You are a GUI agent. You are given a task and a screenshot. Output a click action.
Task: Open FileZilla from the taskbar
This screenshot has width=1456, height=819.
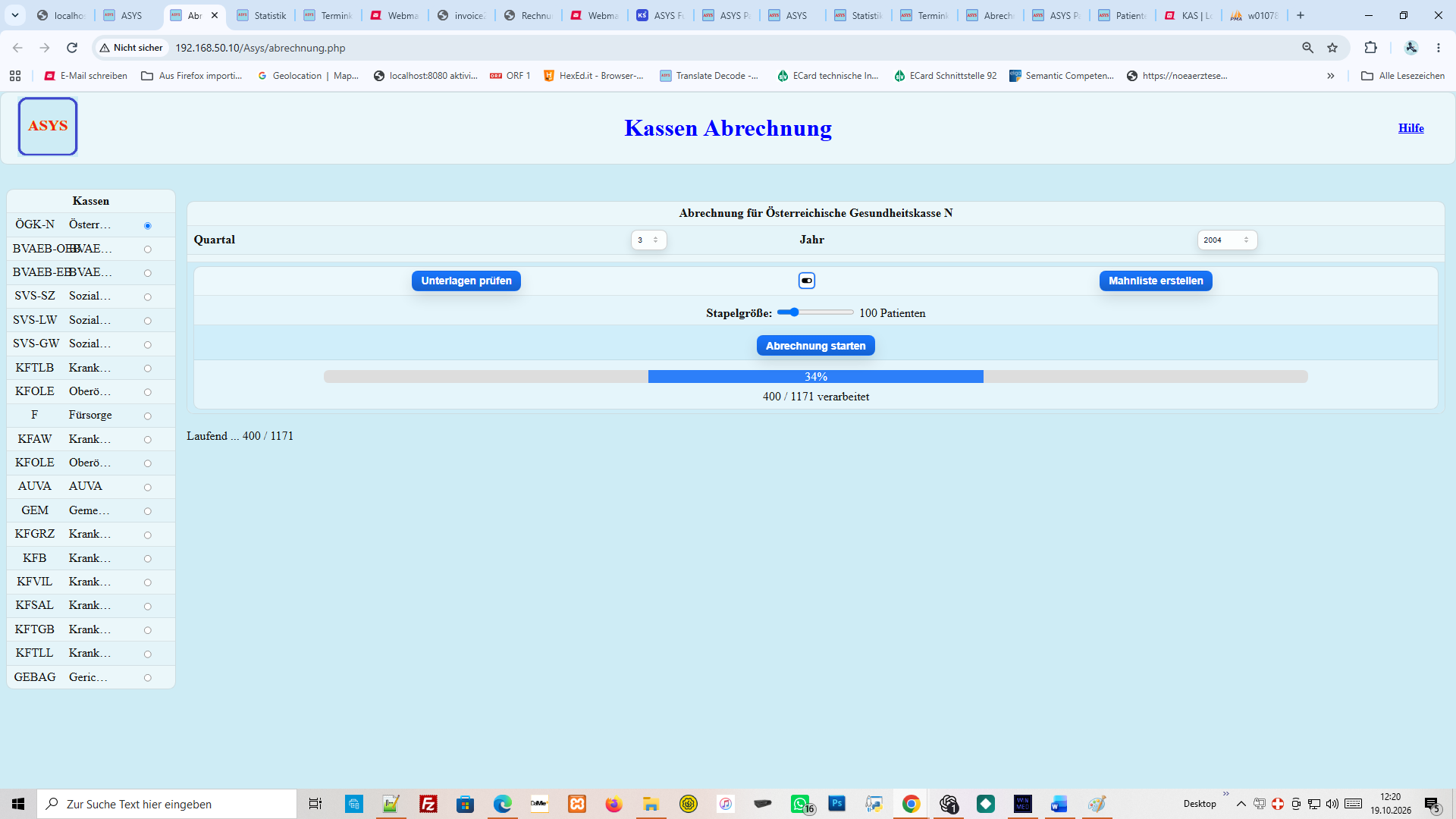pyautogui.click(x=428, y=804)
